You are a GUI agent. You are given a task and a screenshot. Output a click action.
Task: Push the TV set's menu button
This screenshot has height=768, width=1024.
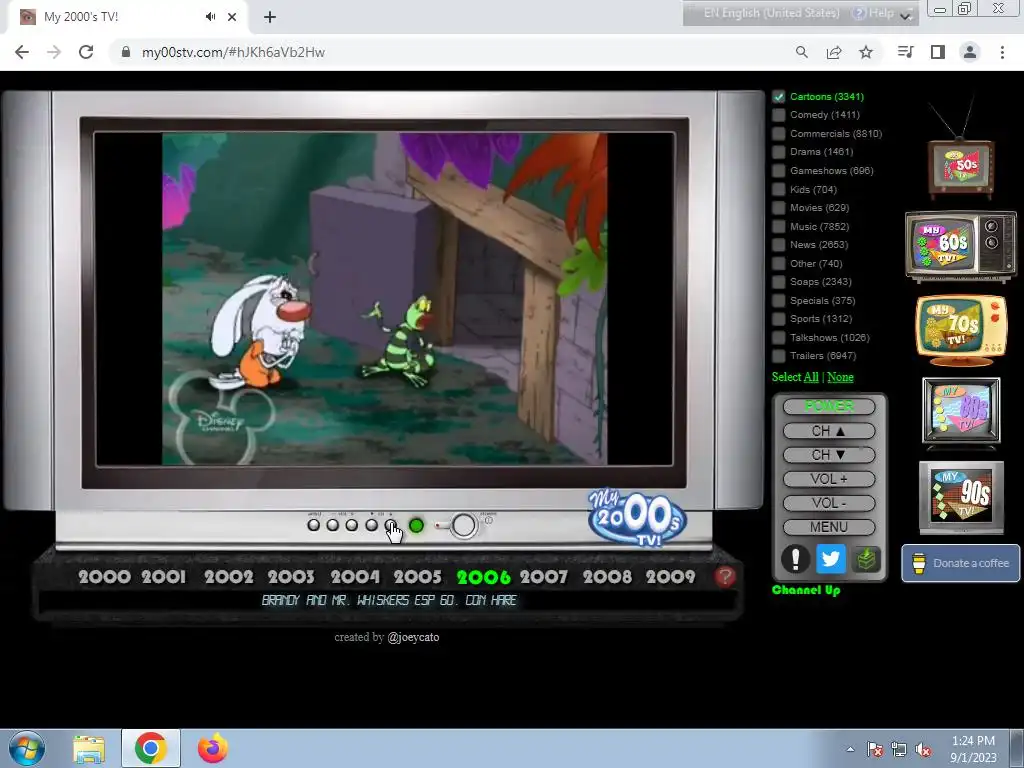point(313,525)
